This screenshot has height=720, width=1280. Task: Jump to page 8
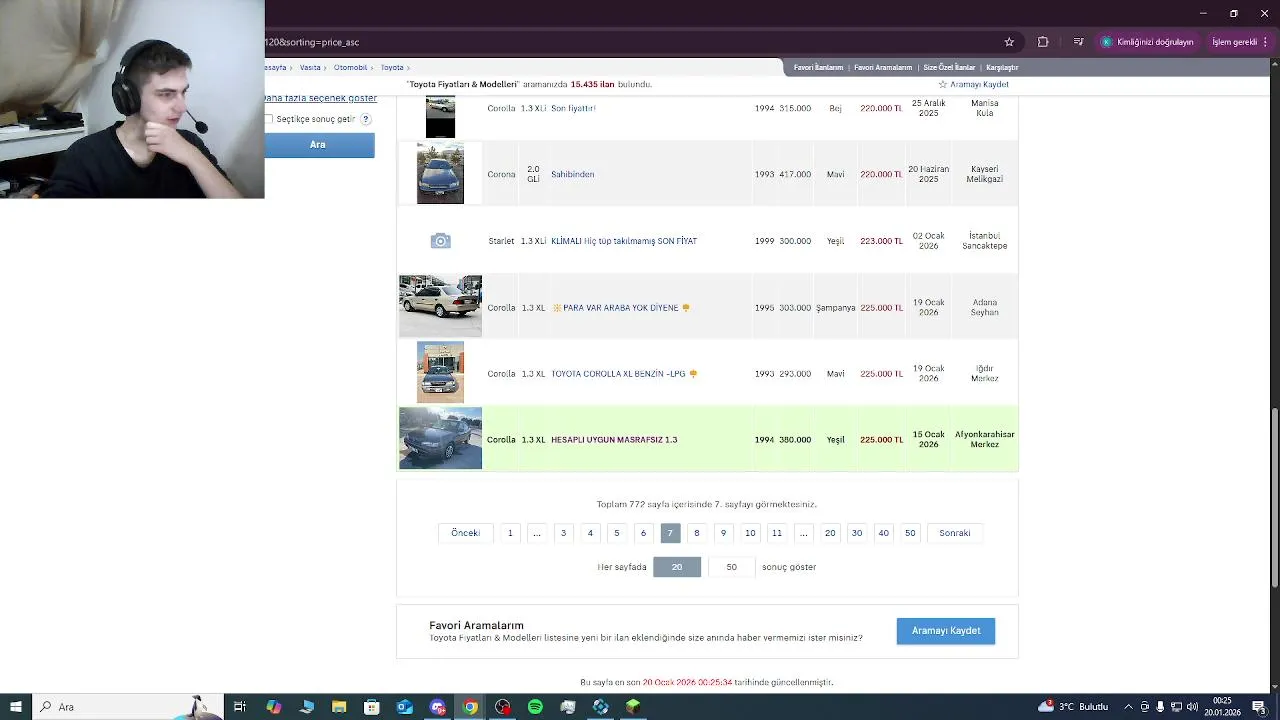pos(697,533)
